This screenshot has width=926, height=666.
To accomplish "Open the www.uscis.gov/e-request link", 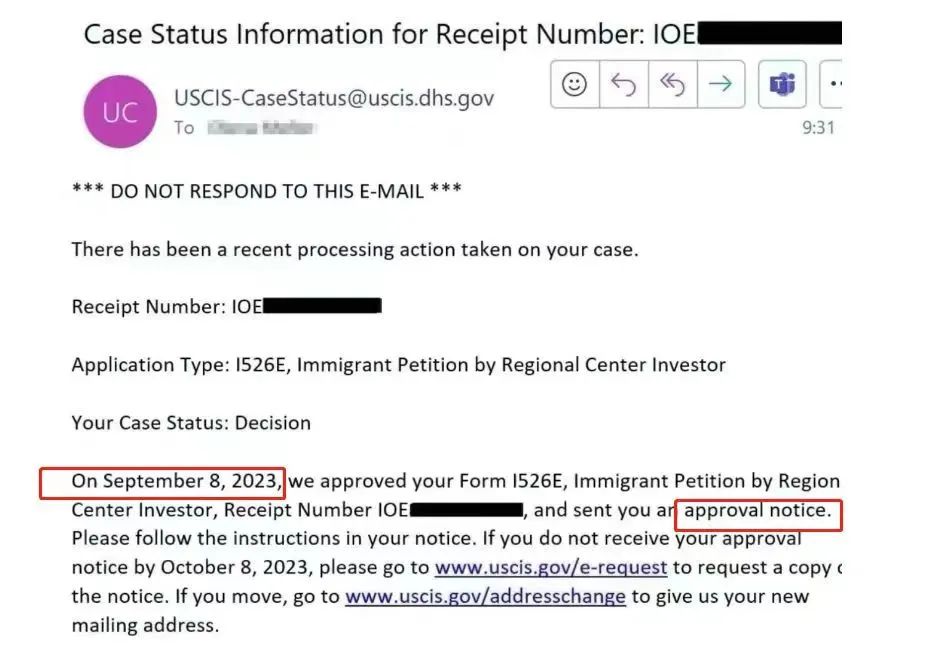I will pyautogui.click(x=551, y=567).
